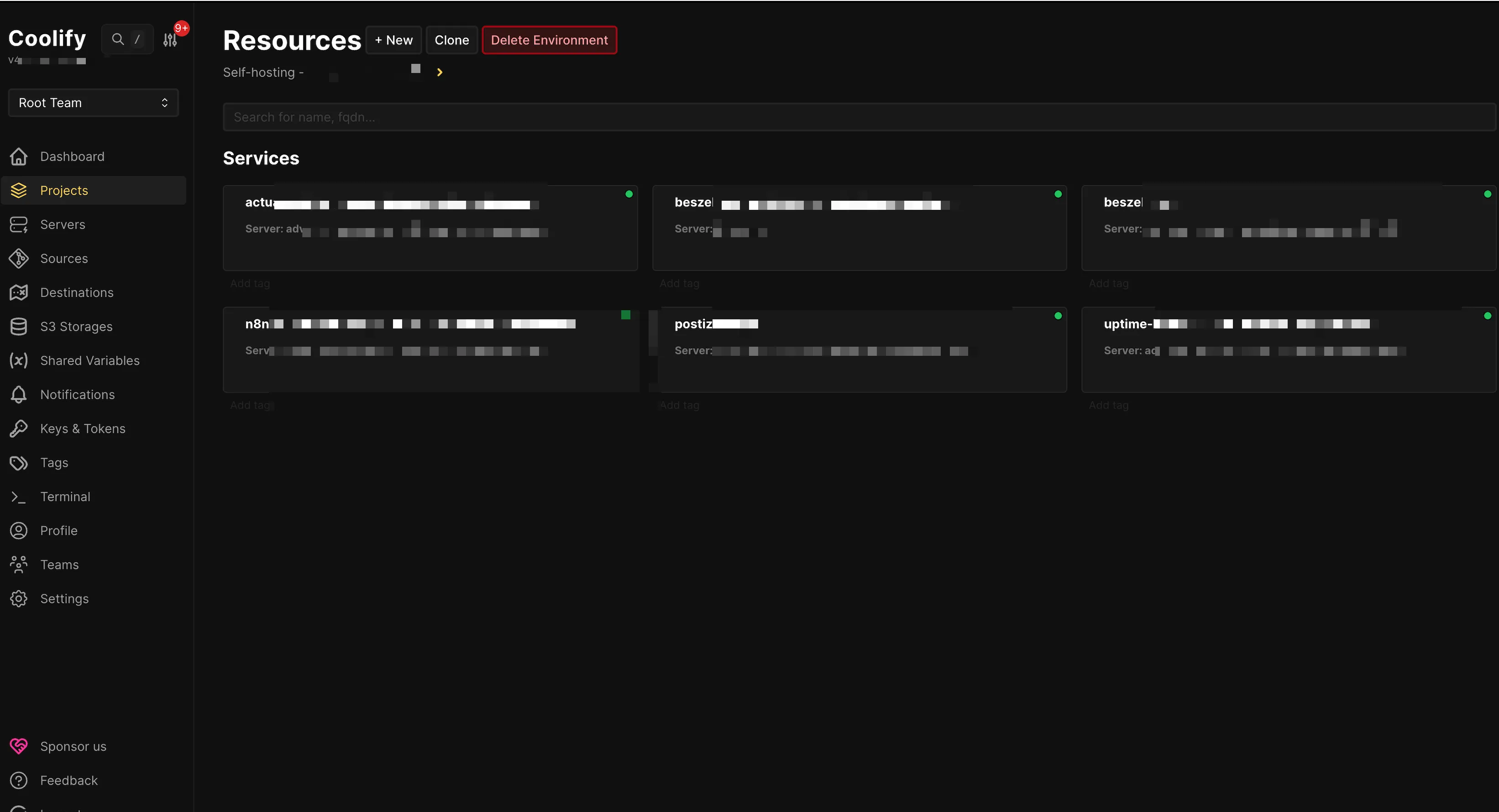Open the Destinations section

77,292
